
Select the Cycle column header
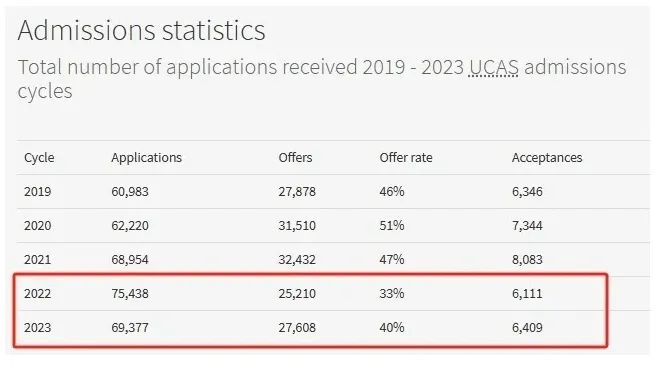pyautogui.click(x=39, y=158)
